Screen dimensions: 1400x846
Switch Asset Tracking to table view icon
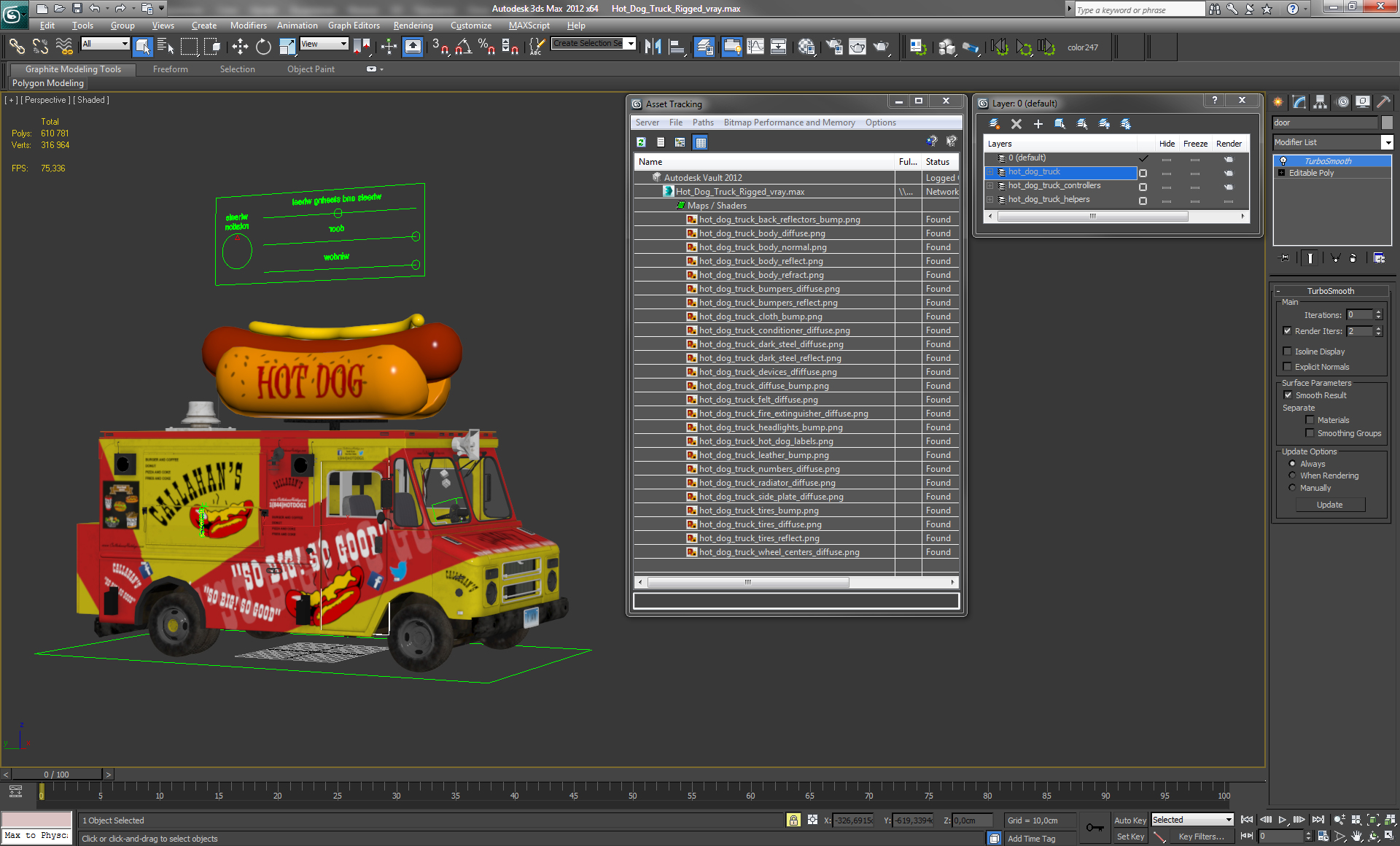(700, 142)
